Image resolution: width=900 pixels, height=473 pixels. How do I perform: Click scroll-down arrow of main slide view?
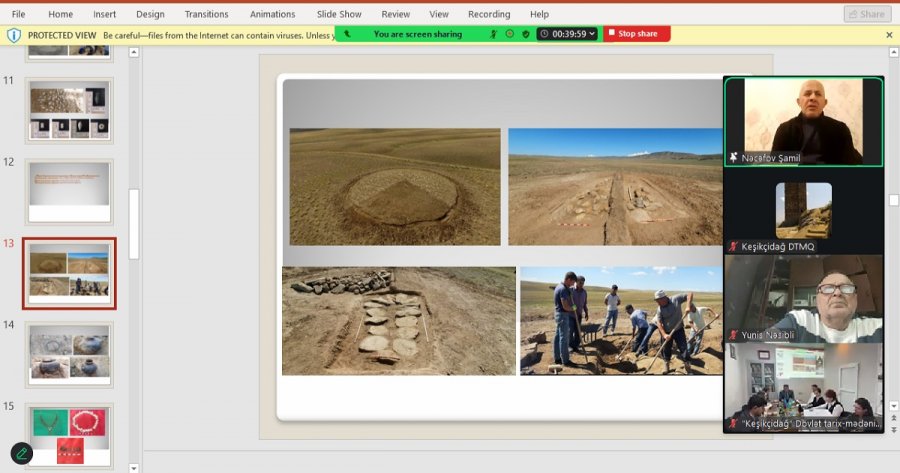click(893, 406)
